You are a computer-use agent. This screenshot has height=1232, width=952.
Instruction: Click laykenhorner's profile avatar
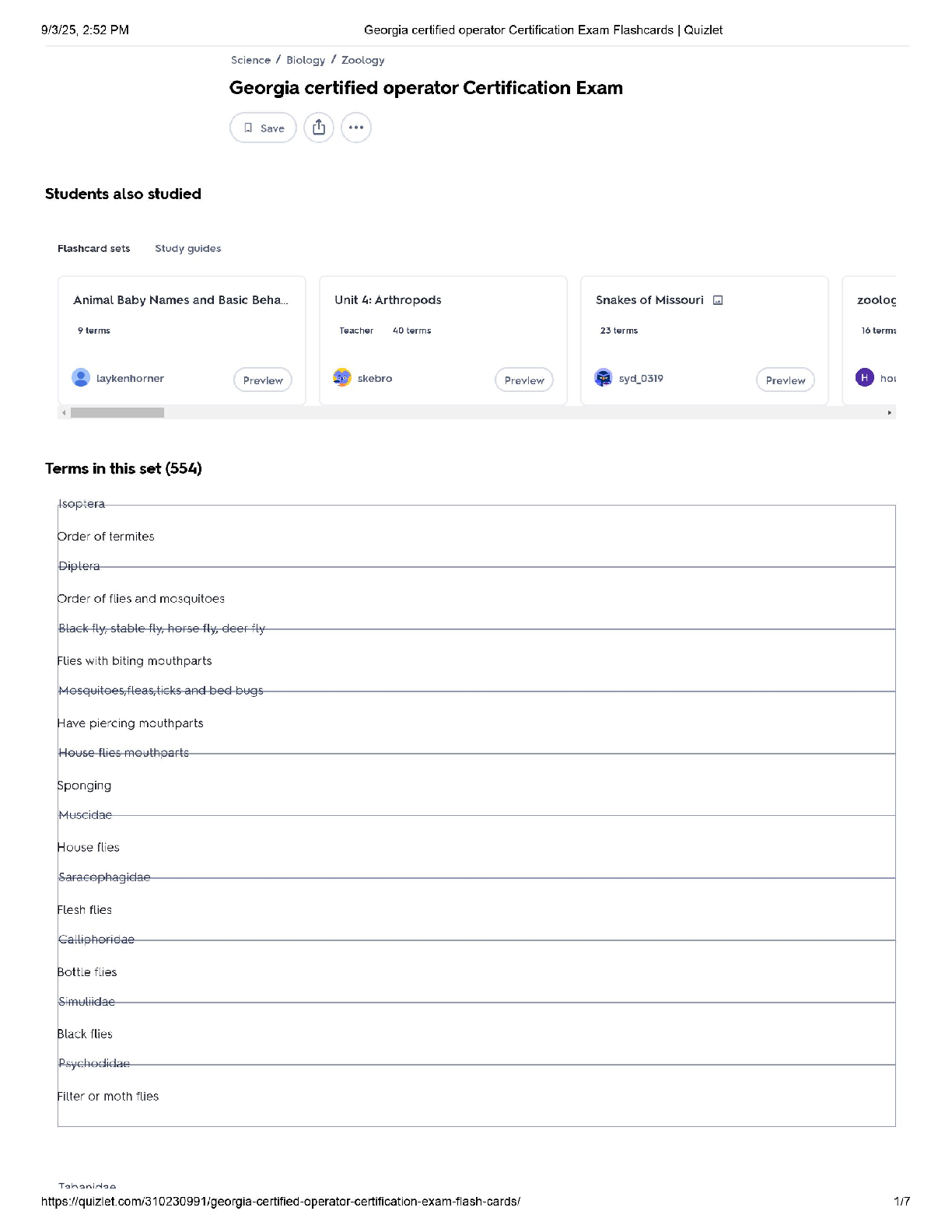coord(81,378)
